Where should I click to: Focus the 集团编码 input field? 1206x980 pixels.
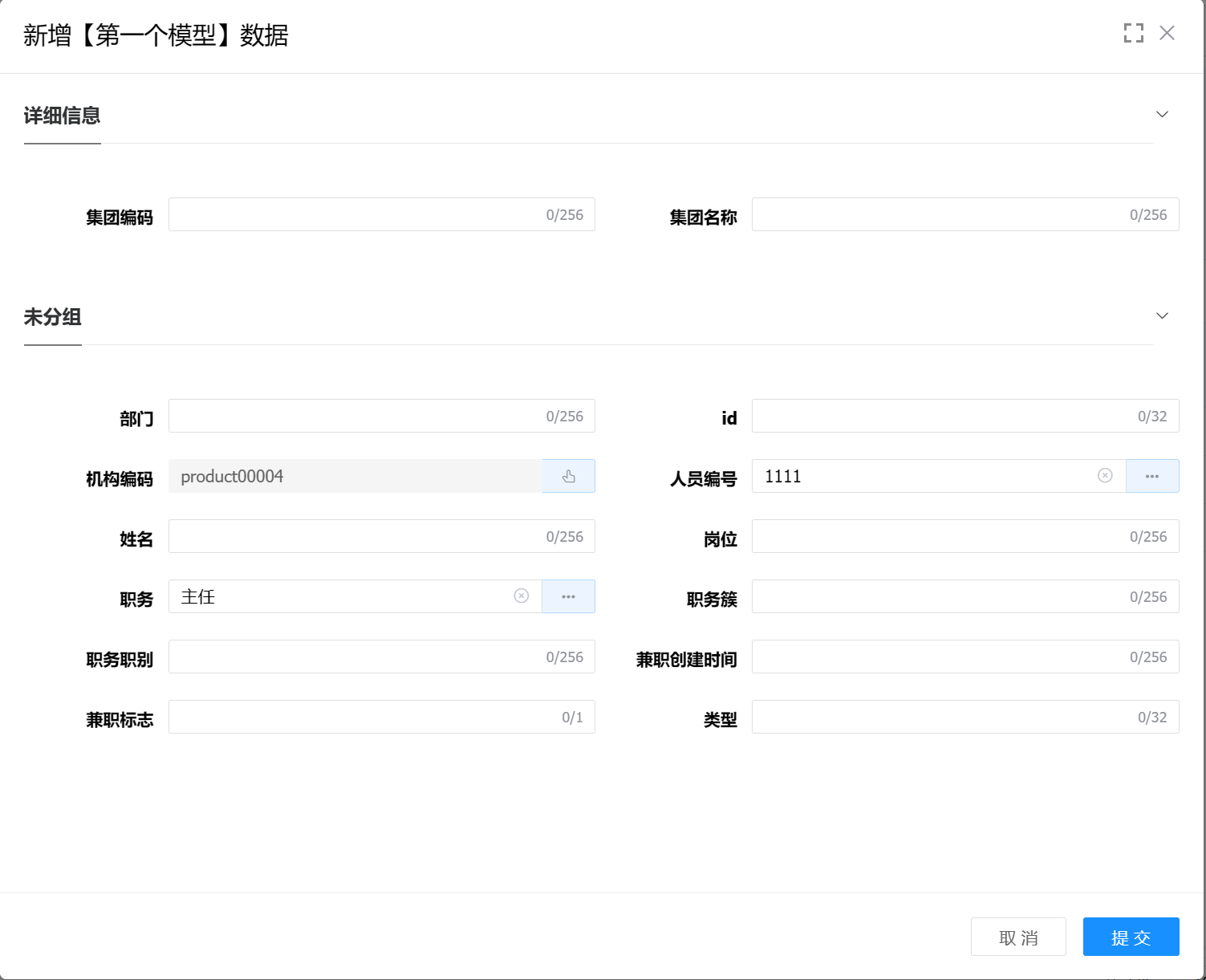pos(353,215)
